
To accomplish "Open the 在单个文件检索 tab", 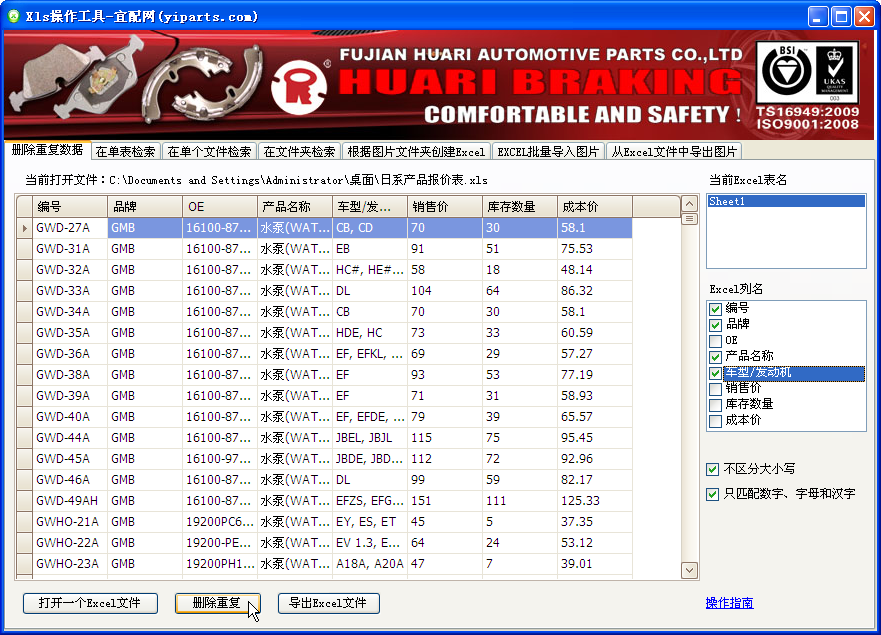I will point(209,152).
